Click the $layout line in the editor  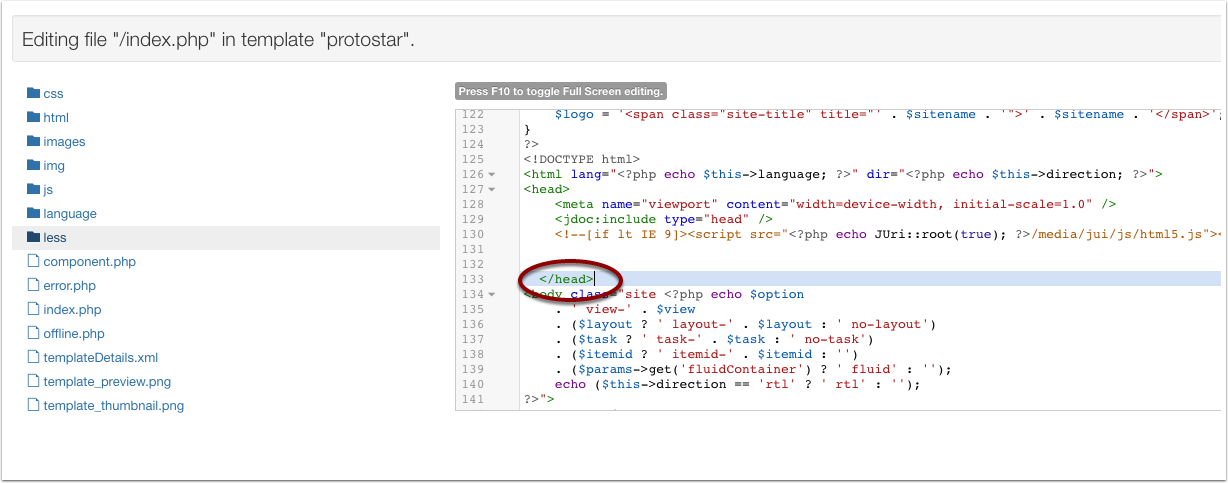point(745,324)
